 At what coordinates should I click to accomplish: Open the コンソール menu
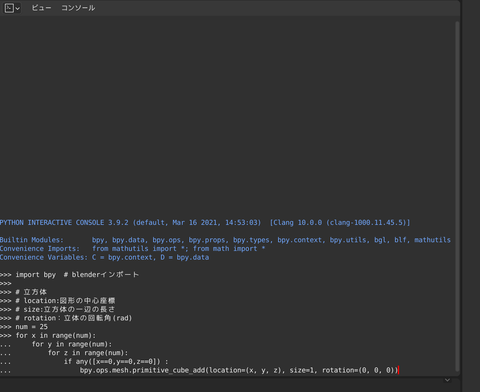pyautogui.click(x=78, y=8)
